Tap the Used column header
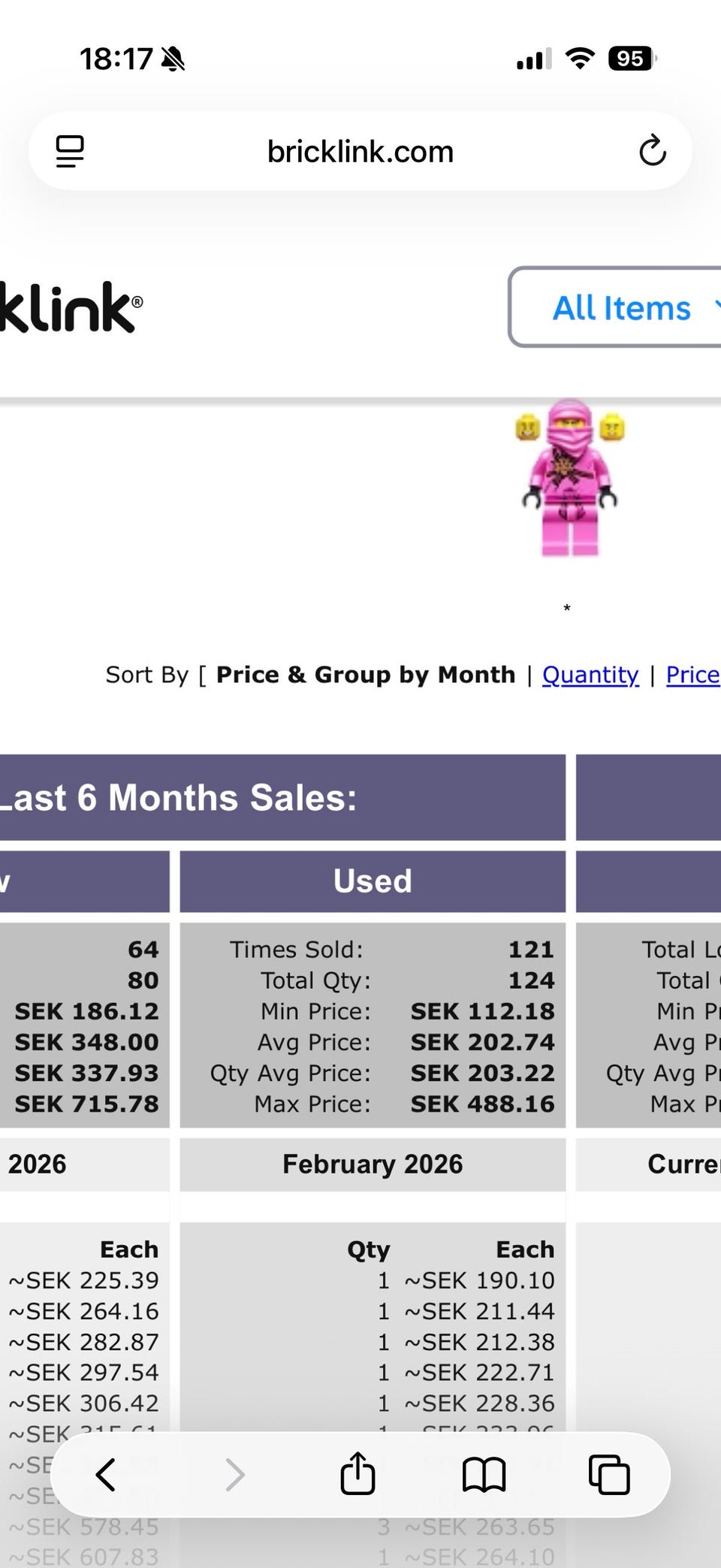The image size is (721, 1568). 373,881
